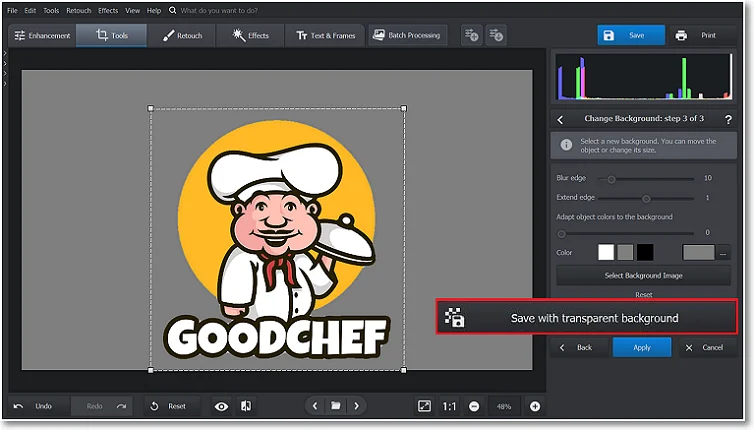Go to previous photo arrow
Image resolution: width=754 pixels, height=430 pixels.
pyautogui.click(x=315, y=406)
